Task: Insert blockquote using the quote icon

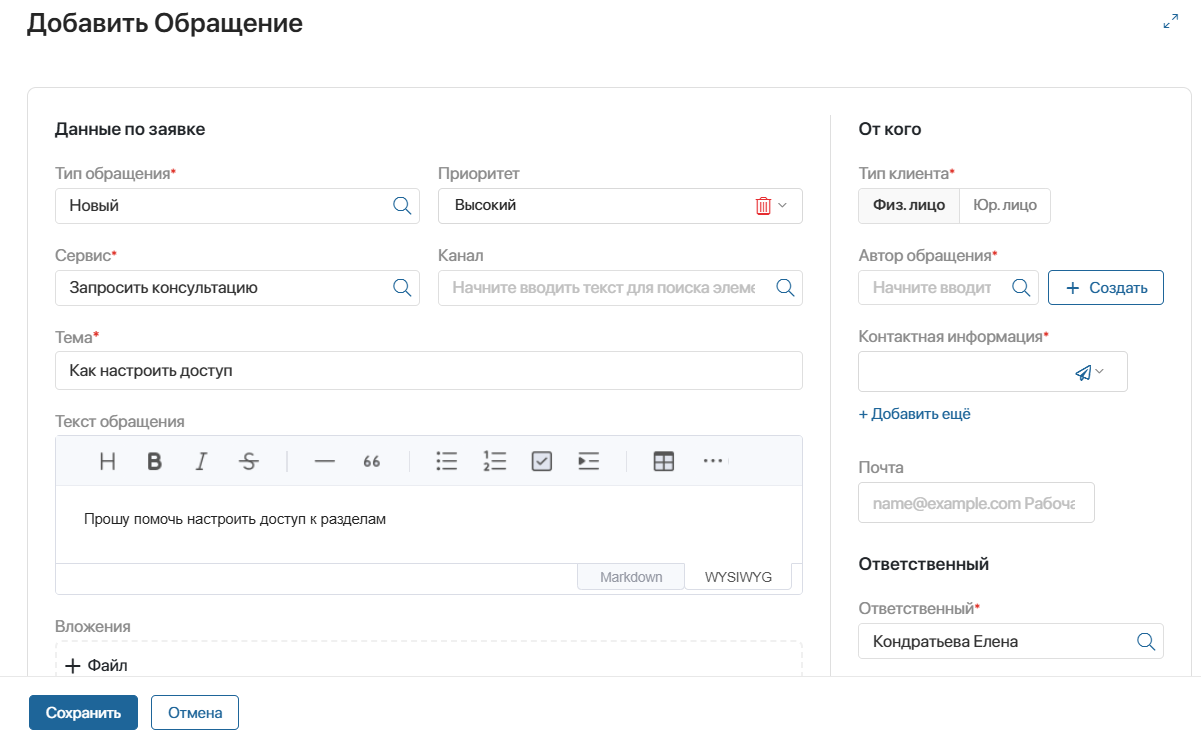Action: coord(372,461)
